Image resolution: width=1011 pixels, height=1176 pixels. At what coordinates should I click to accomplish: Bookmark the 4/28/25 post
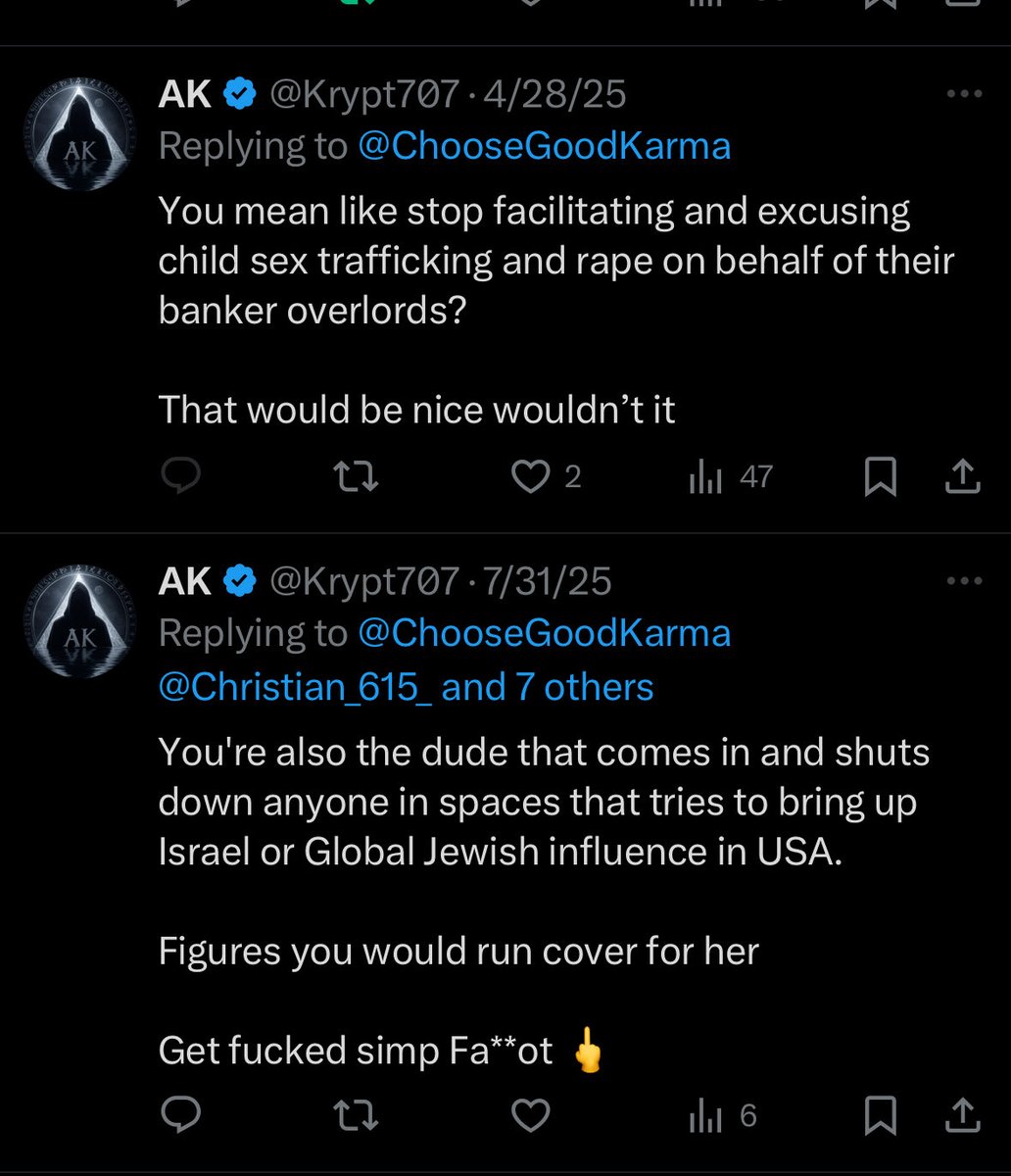881,477
